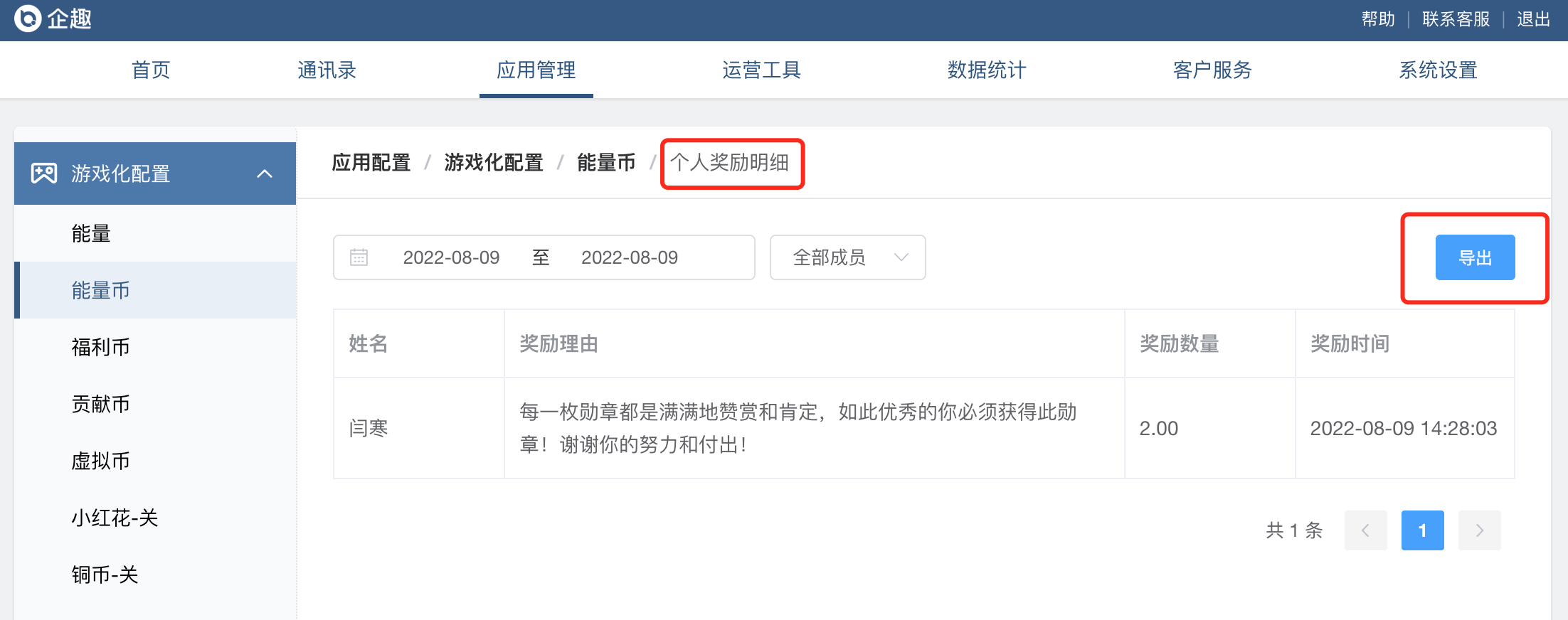Go to the next page arrow
Viewport: 1568px width, 620px height.
(1479, 530)
